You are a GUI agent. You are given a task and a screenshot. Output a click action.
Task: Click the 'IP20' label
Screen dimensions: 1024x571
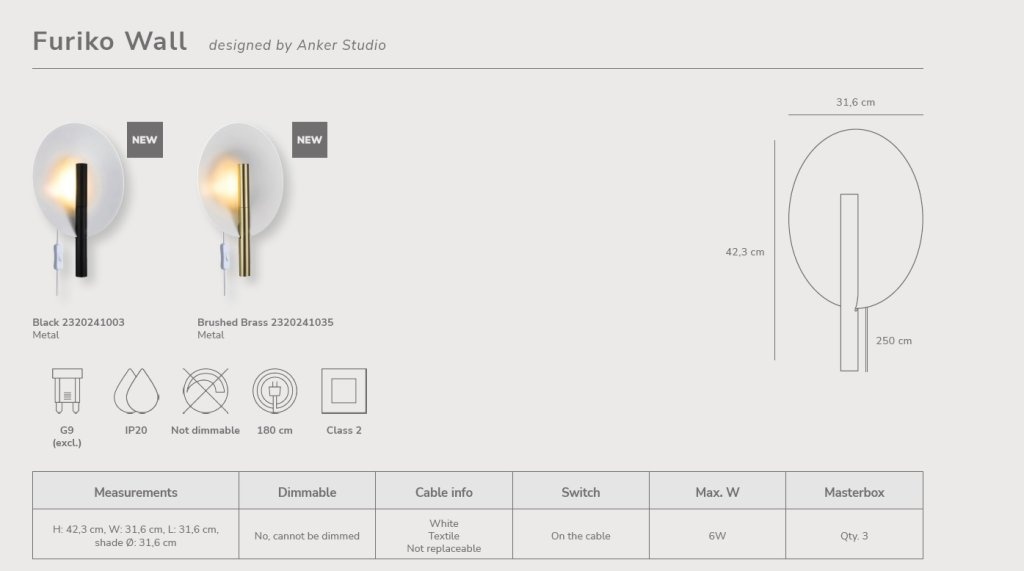(136, 430)
